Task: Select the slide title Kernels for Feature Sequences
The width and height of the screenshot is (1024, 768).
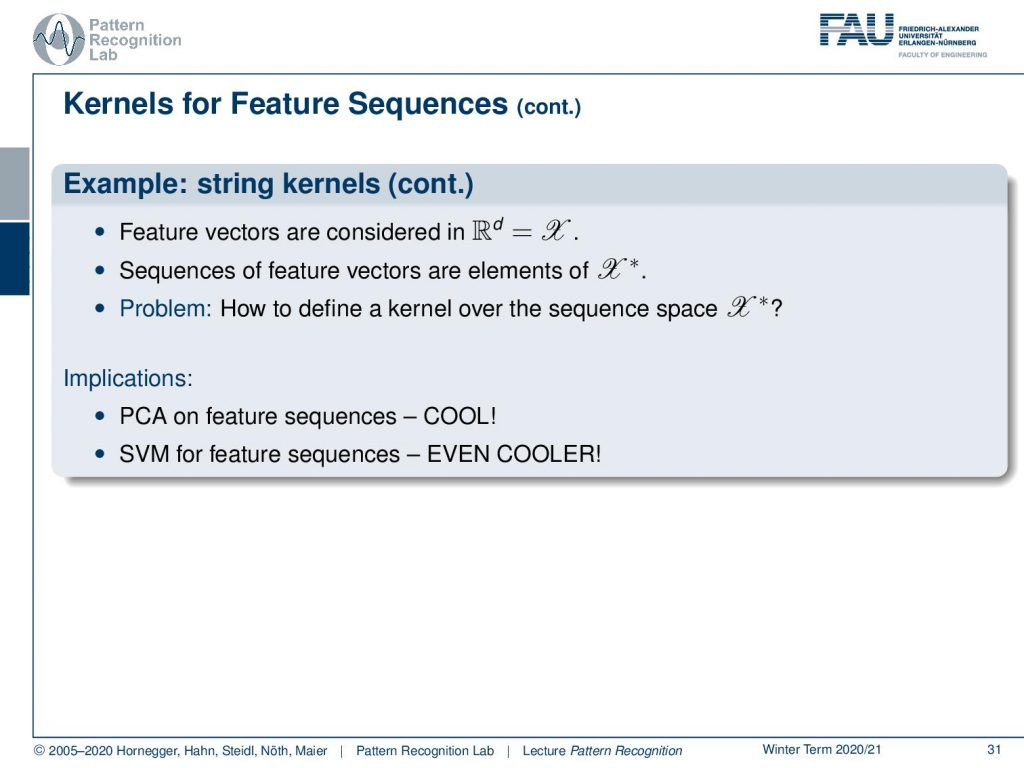Action: [x=285, y=104]
